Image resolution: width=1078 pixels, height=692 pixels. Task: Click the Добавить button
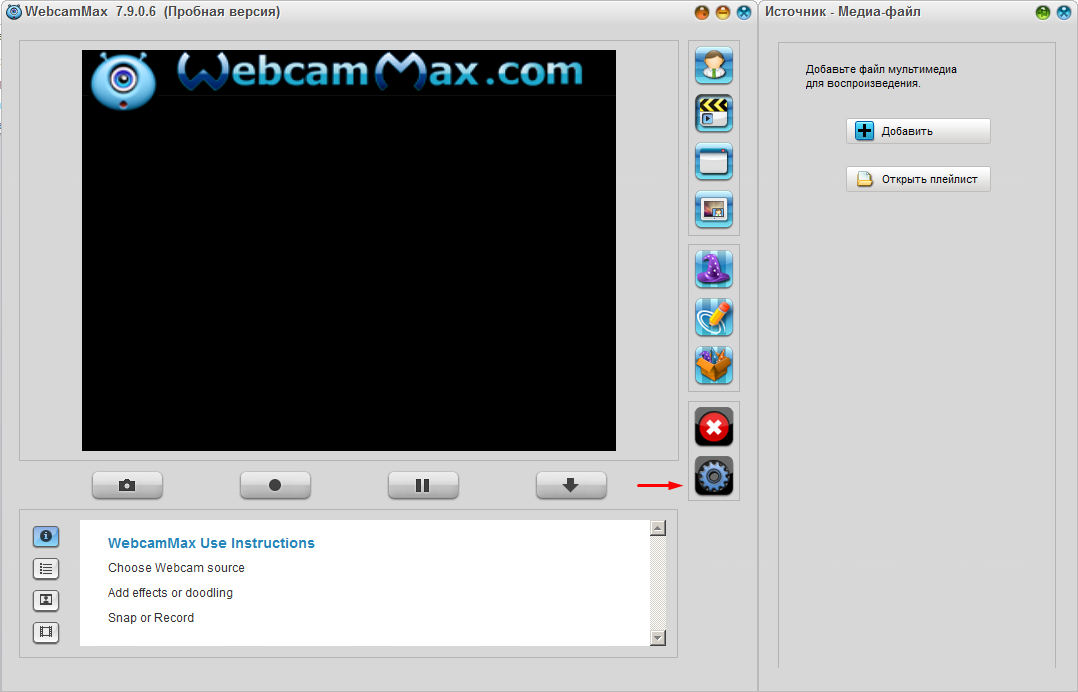coord(918,131)
